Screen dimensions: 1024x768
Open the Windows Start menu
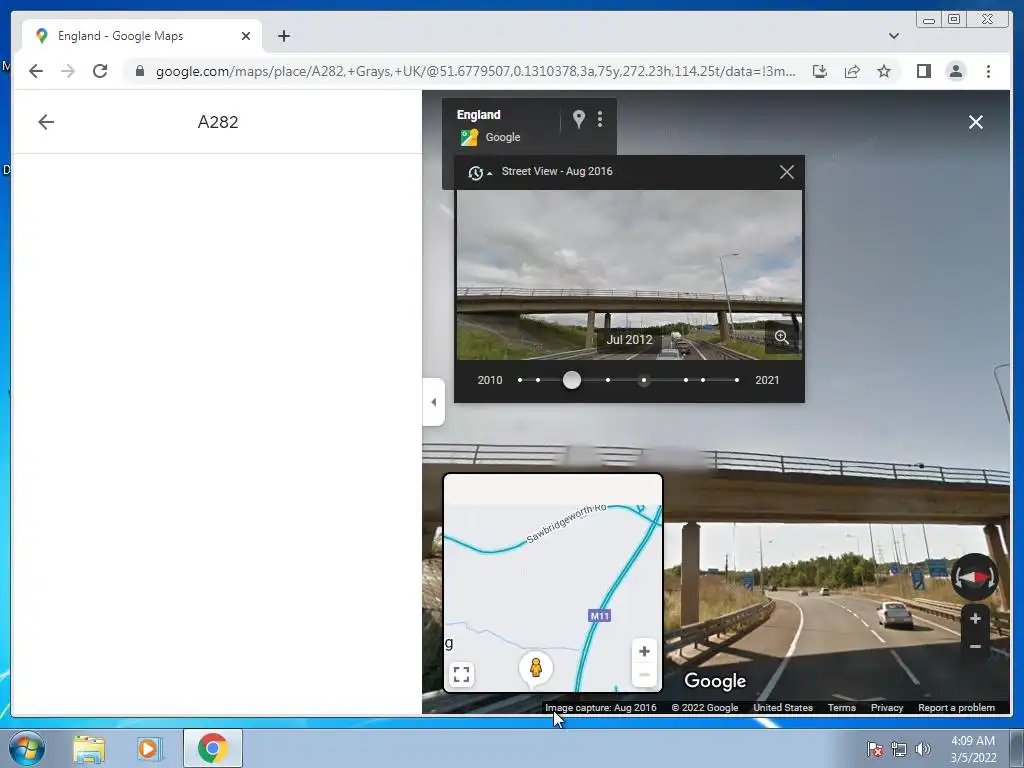click(x=27, y=748)
